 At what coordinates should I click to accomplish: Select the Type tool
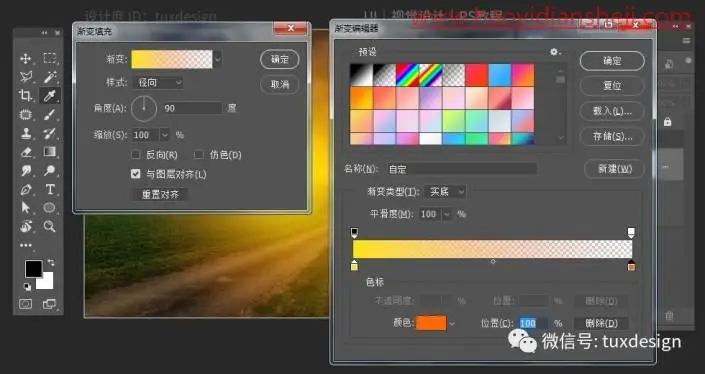coord(49,189)
